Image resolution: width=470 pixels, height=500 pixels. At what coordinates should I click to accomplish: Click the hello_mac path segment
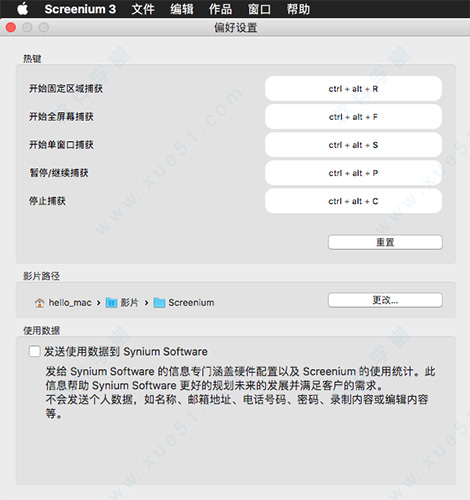(x=70, y=303)
